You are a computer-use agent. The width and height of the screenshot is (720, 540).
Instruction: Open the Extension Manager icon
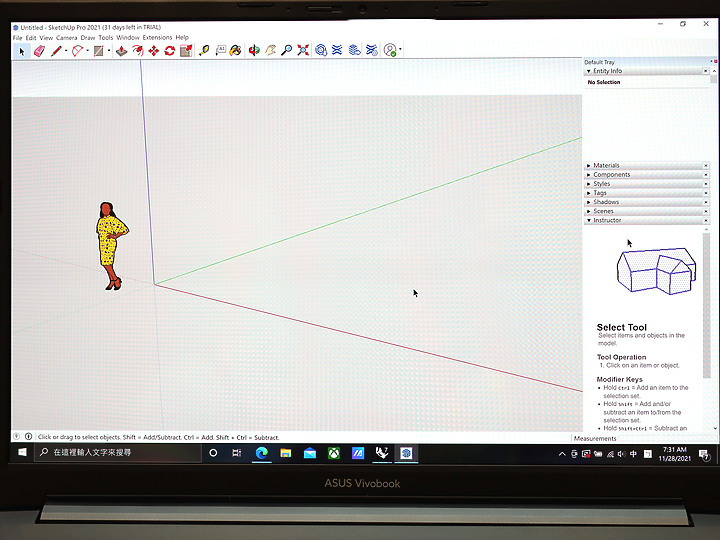[x=372, y=50]
